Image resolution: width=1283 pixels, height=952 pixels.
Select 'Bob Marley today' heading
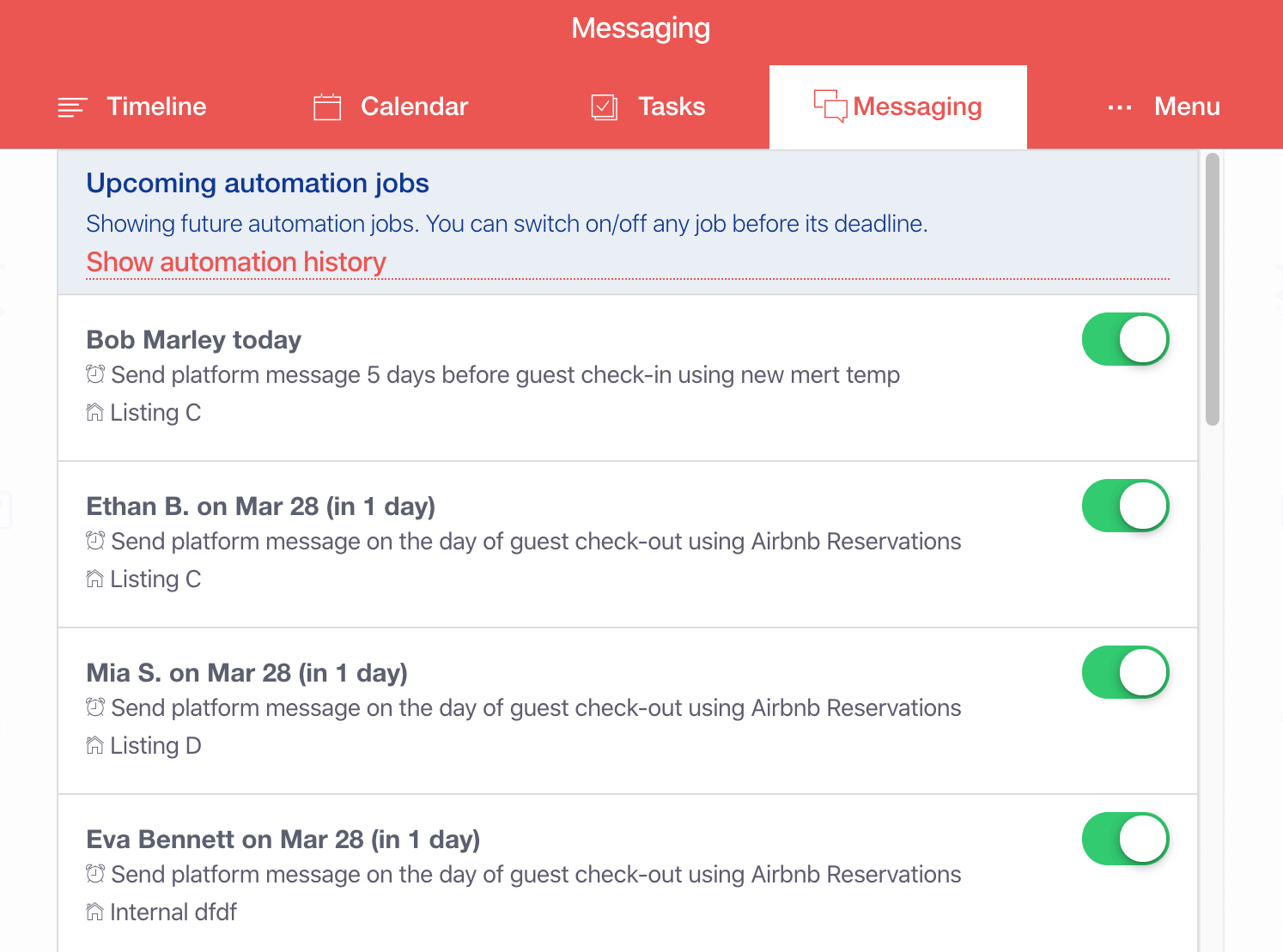point(194,340)
